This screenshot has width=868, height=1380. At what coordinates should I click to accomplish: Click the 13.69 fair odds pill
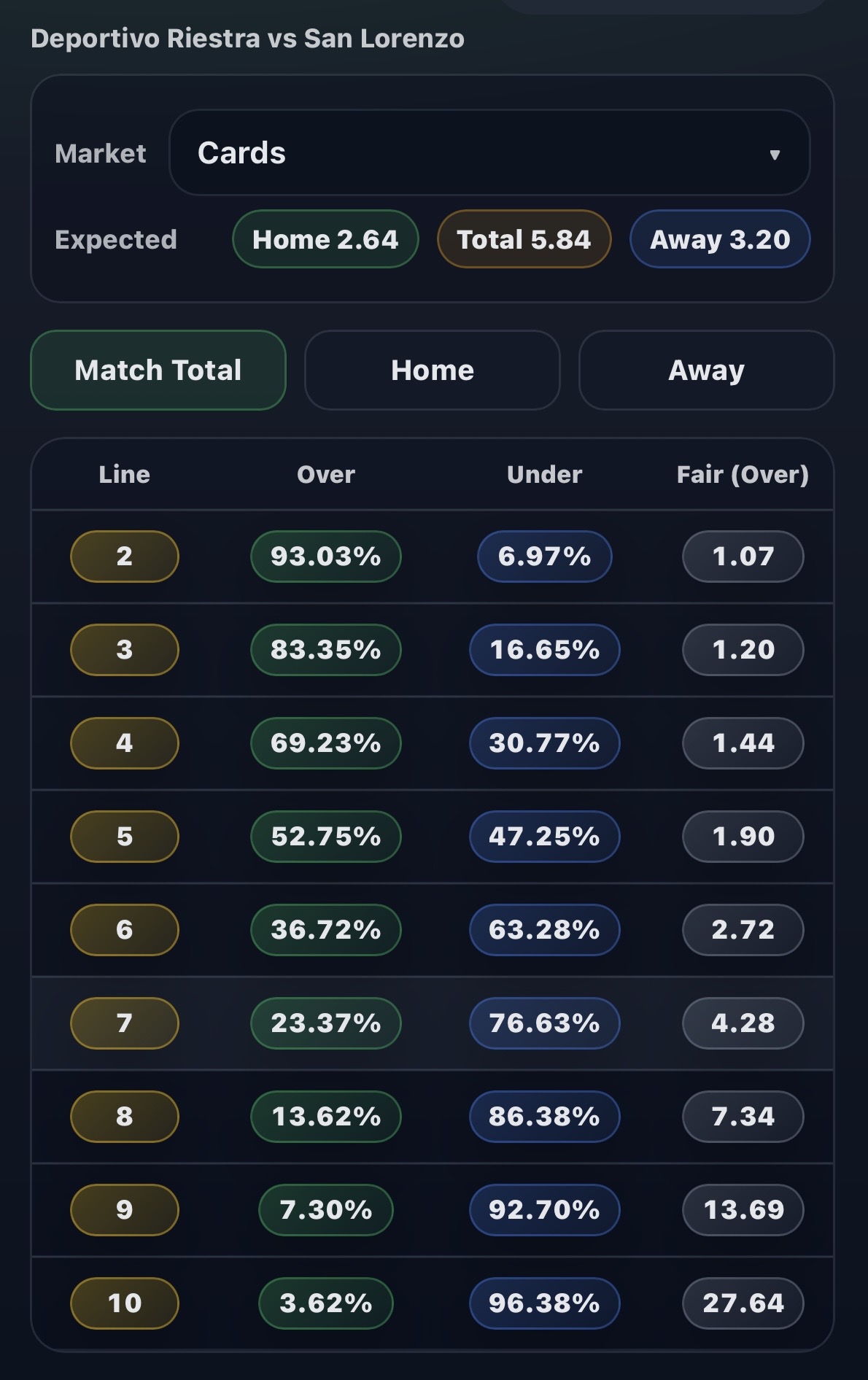743,1210
